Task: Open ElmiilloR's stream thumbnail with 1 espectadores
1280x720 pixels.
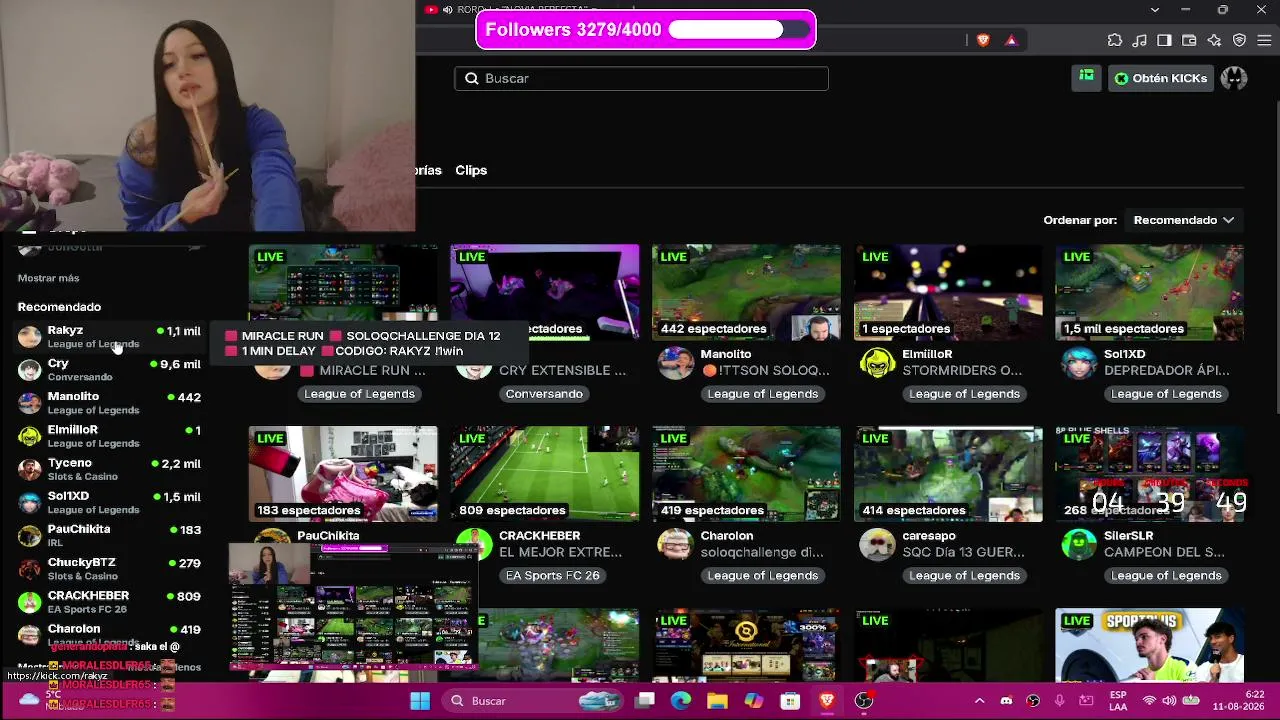Action: 948,292
